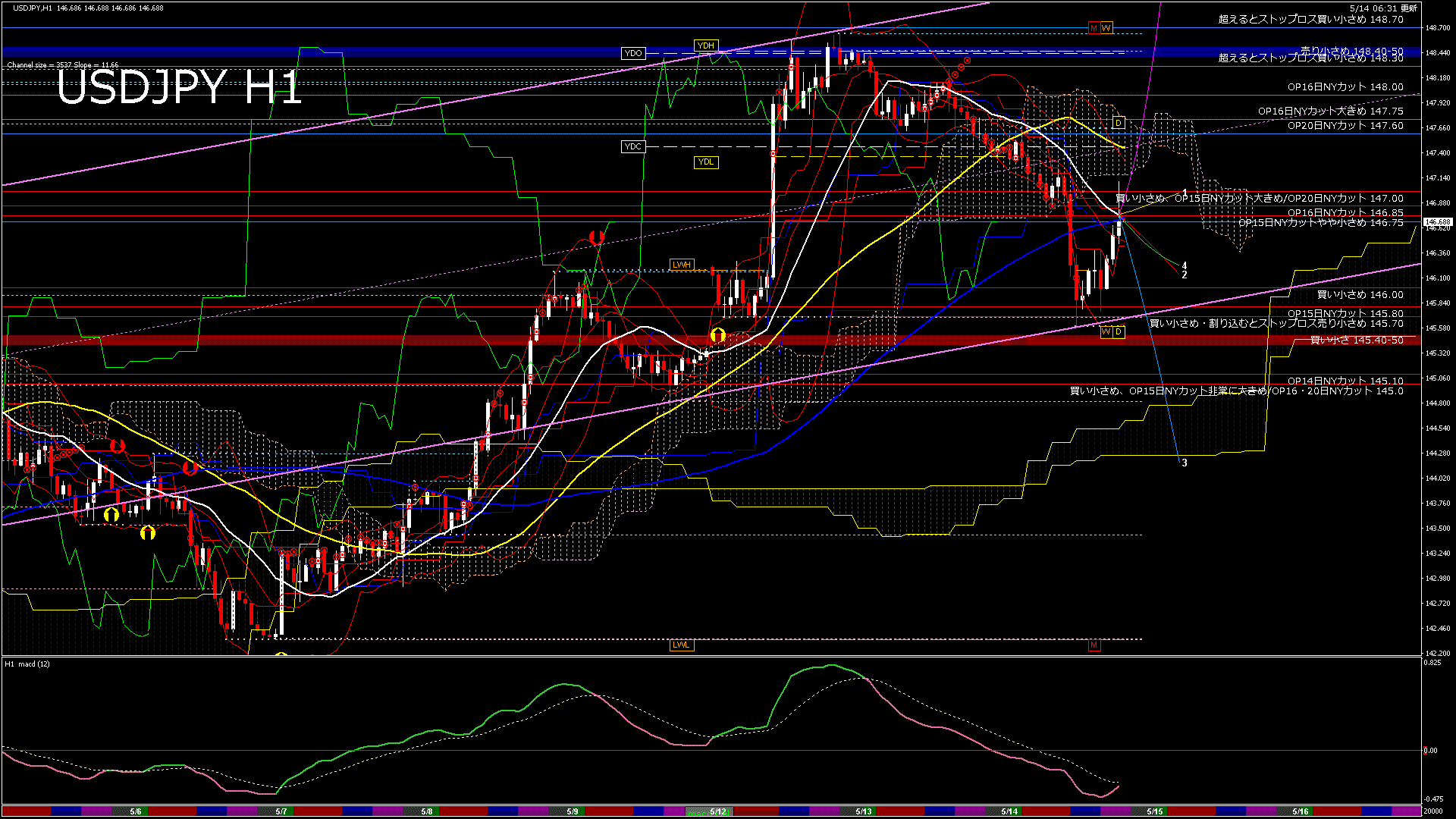
Task: Click the LWL label near chart bottom
Action: point(681,645)
